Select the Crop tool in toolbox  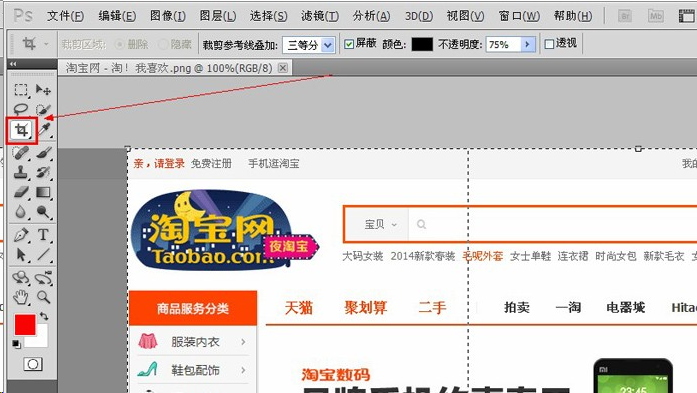tap(21, 130)
